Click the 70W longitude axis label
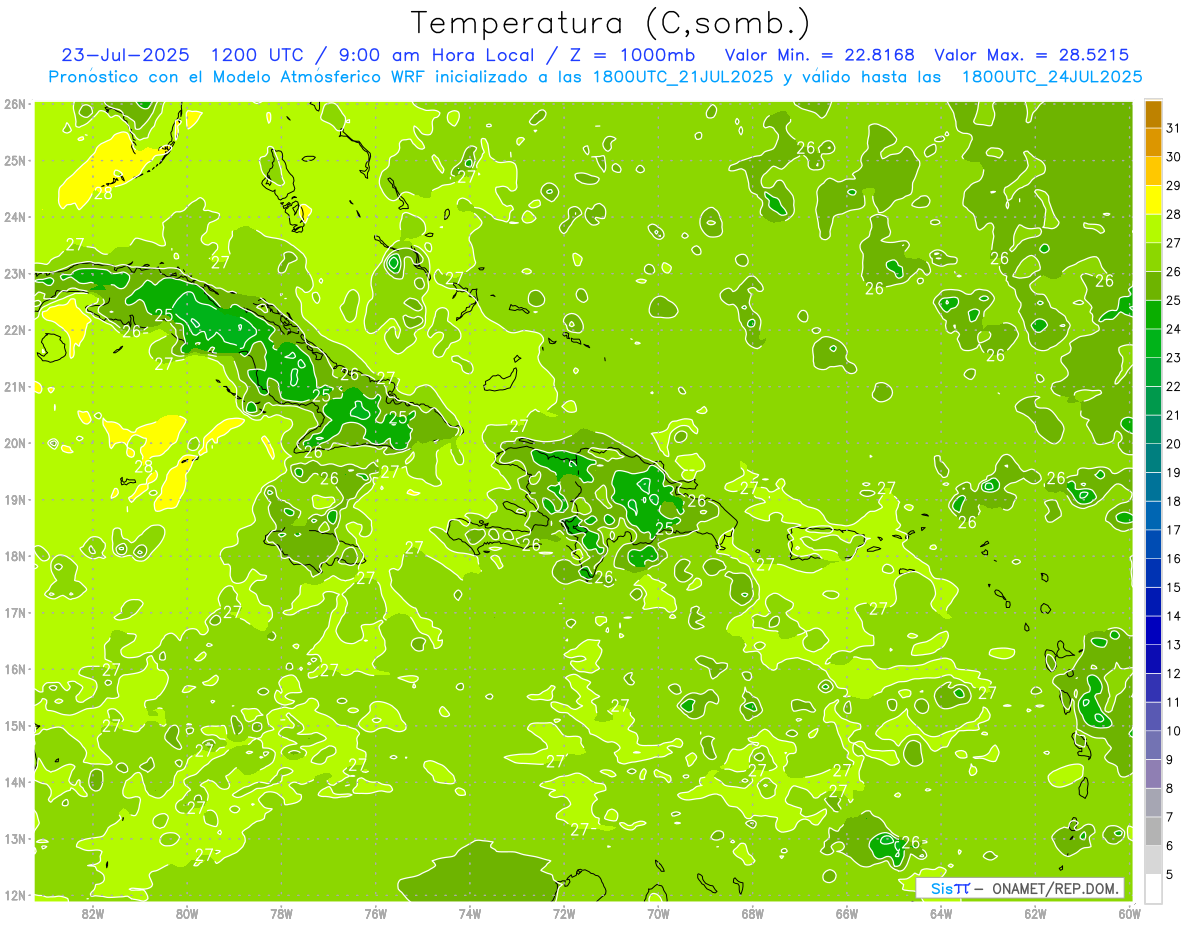The image size is (1200, 927). tap(658, 913)
